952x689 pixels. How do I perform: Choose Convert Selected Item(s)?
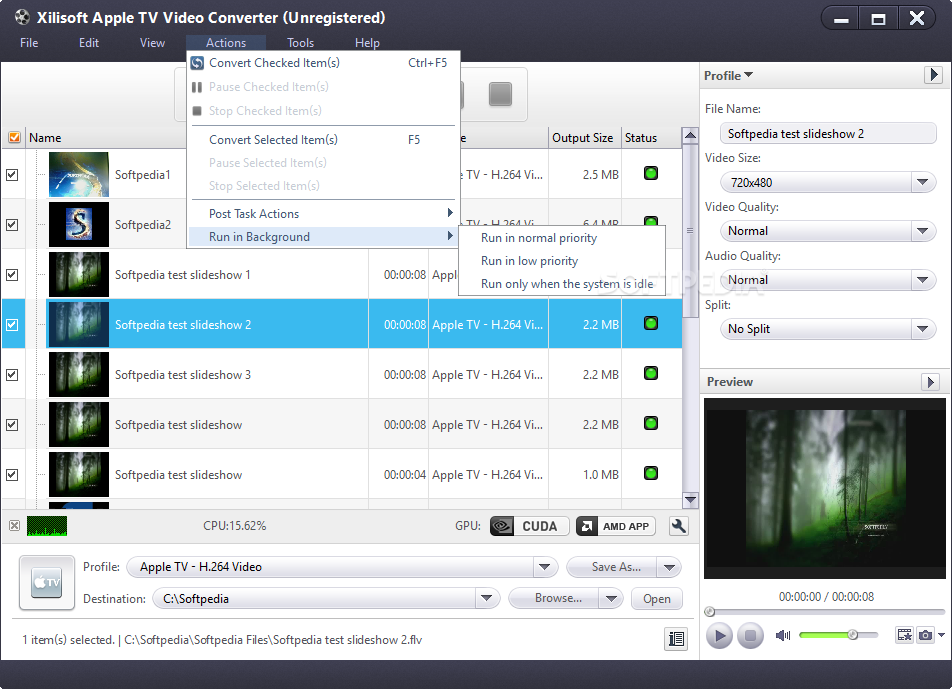(x=323, y=140)
